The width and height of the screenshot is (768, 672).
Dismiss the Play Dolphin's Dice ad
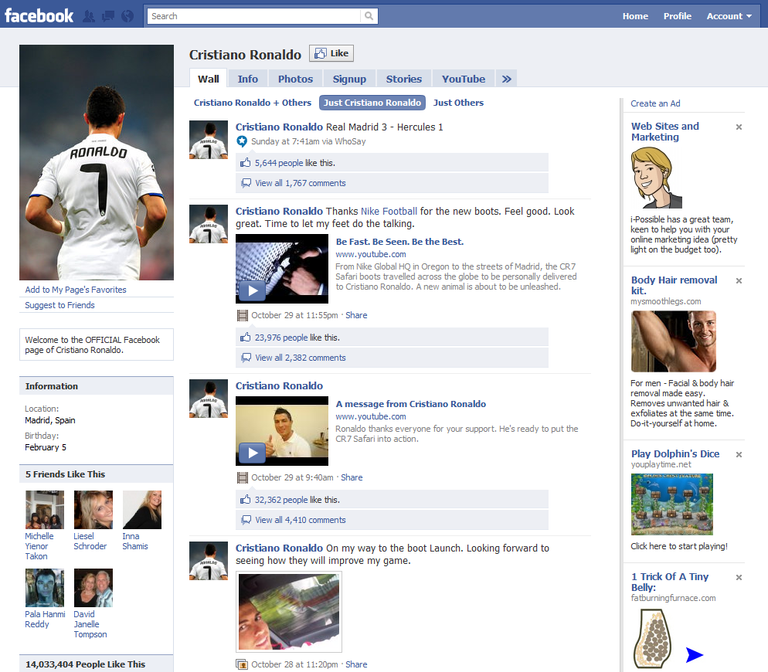739,454
